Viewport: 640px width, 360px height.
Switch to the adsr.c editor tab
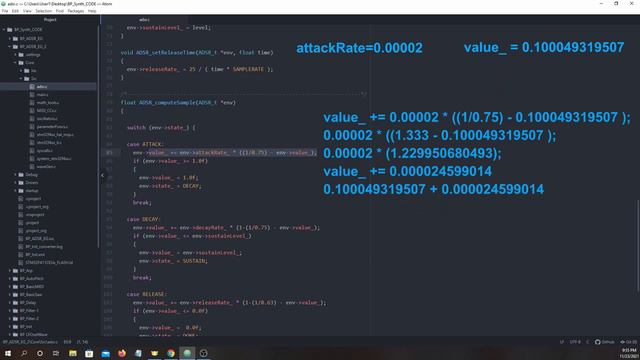click(x=144, y=20)
